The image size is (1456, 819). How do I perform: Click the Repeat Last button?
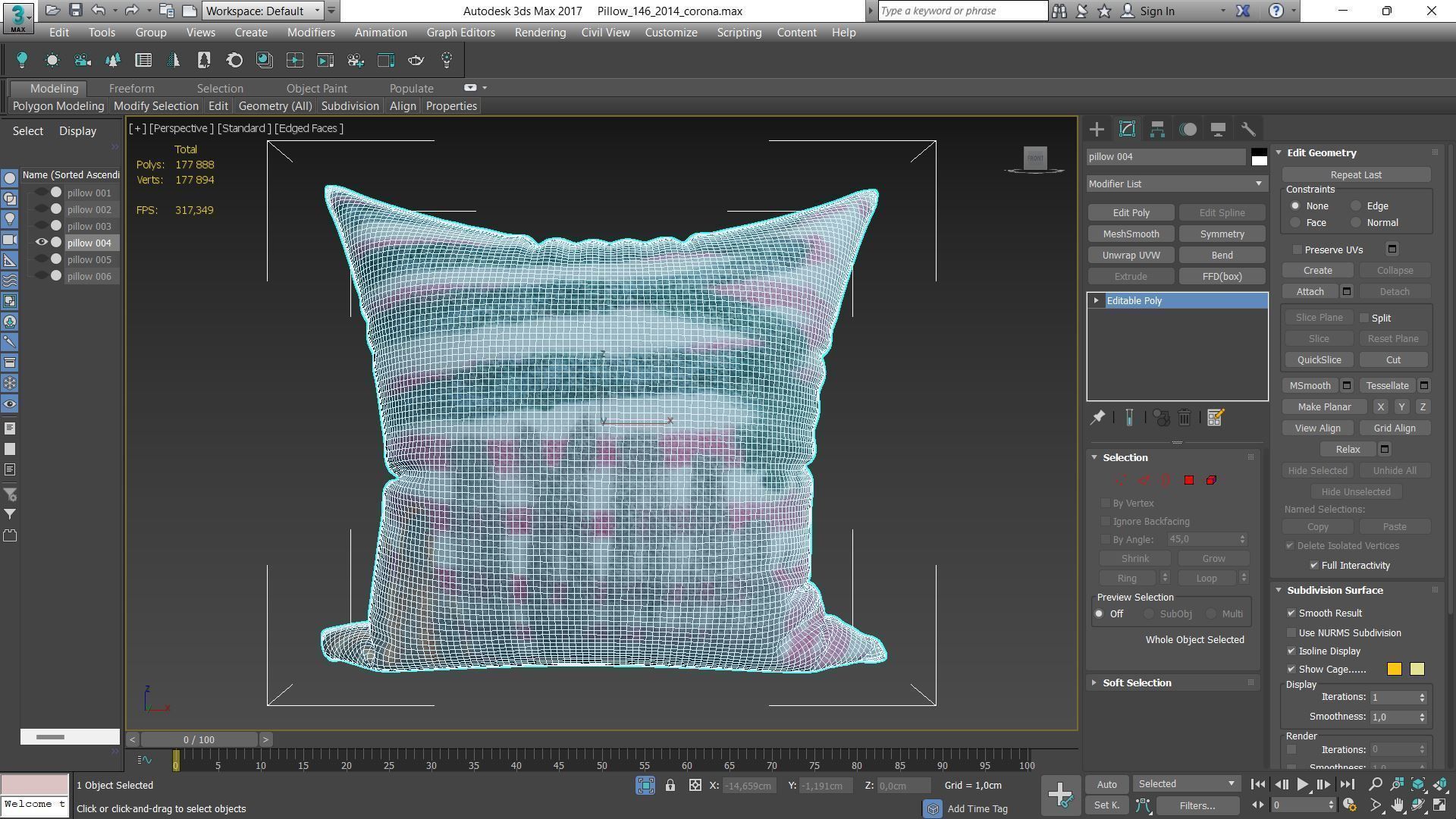pos(1356,175)
